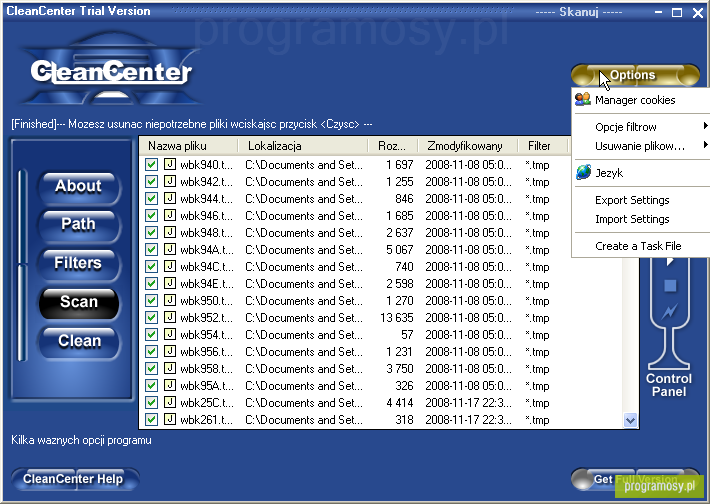Choose Import Settings from menu

coord(642,219)
